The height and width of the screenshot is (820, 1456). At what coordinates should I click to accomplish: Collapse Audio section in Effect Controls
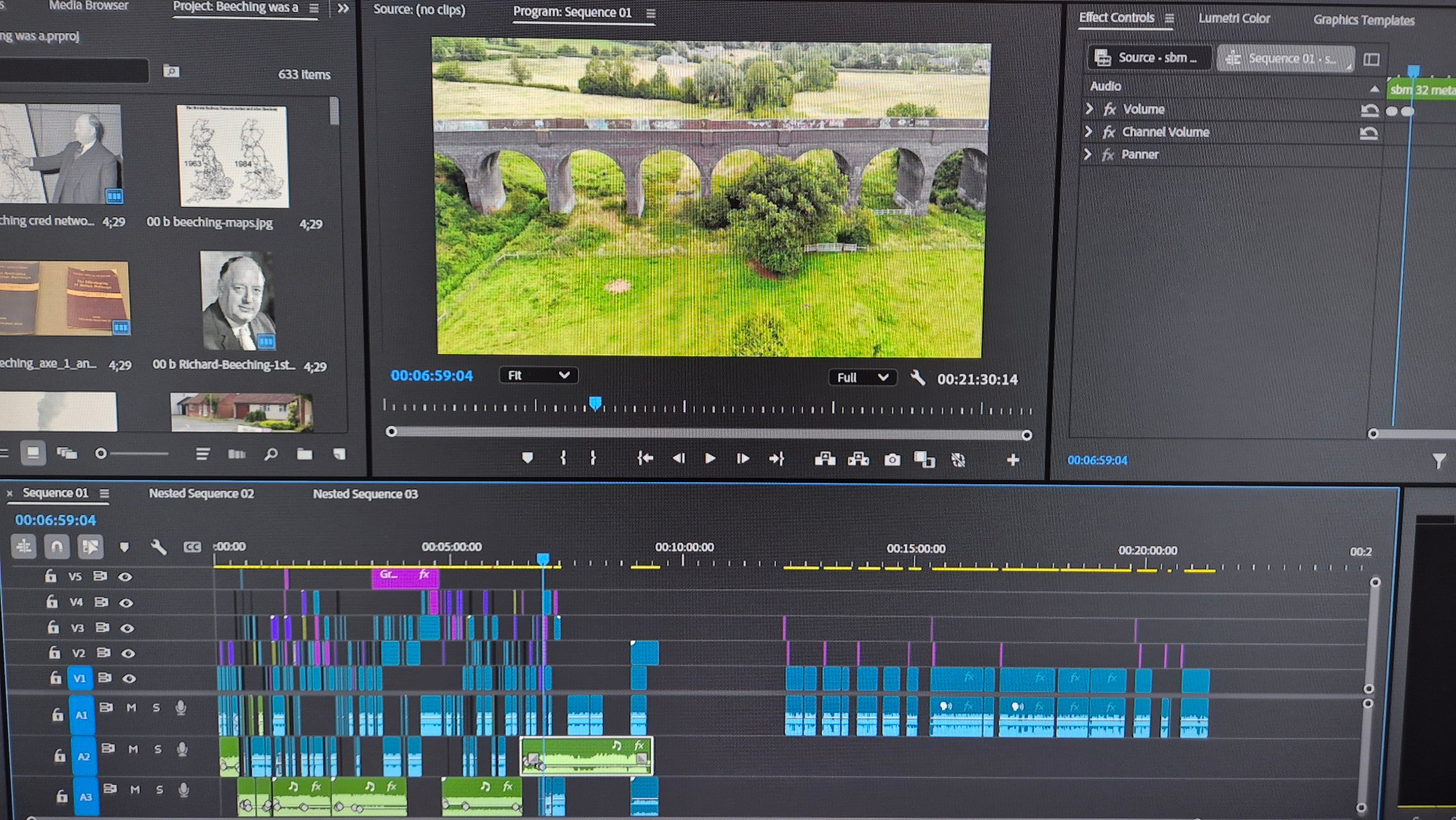pyautogui.click(x=1374, y=89)
